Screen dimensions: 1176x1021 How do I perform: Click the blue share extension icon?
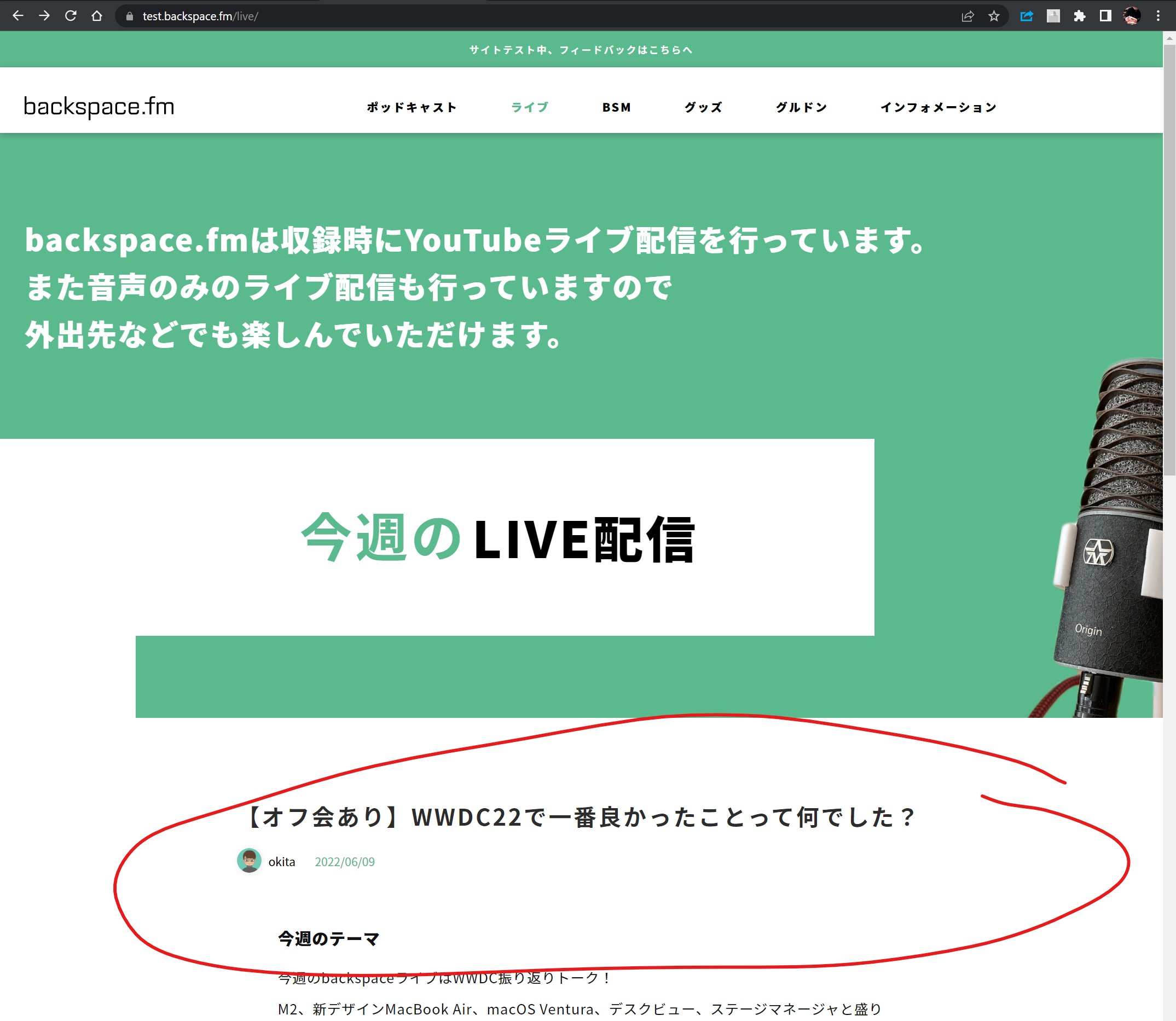click(x=1027, y=16)
